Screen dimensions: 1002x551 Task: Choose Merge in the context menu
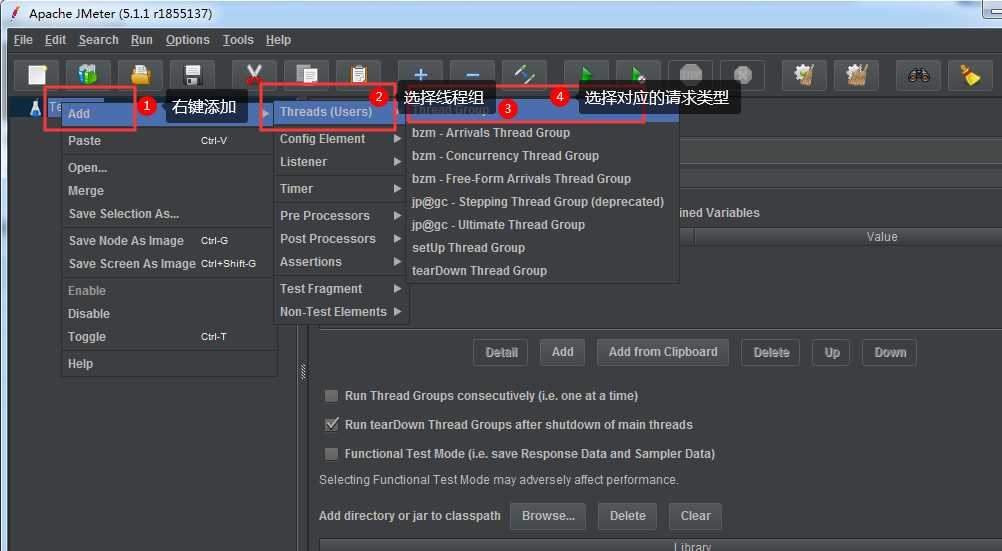coord(169,190)
